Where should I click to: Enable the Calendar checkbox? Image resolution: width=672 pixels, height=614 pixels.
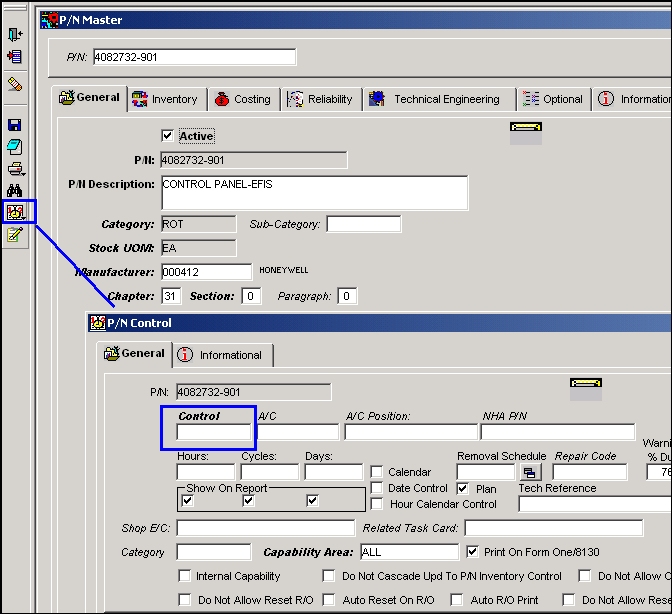[376, 472]
